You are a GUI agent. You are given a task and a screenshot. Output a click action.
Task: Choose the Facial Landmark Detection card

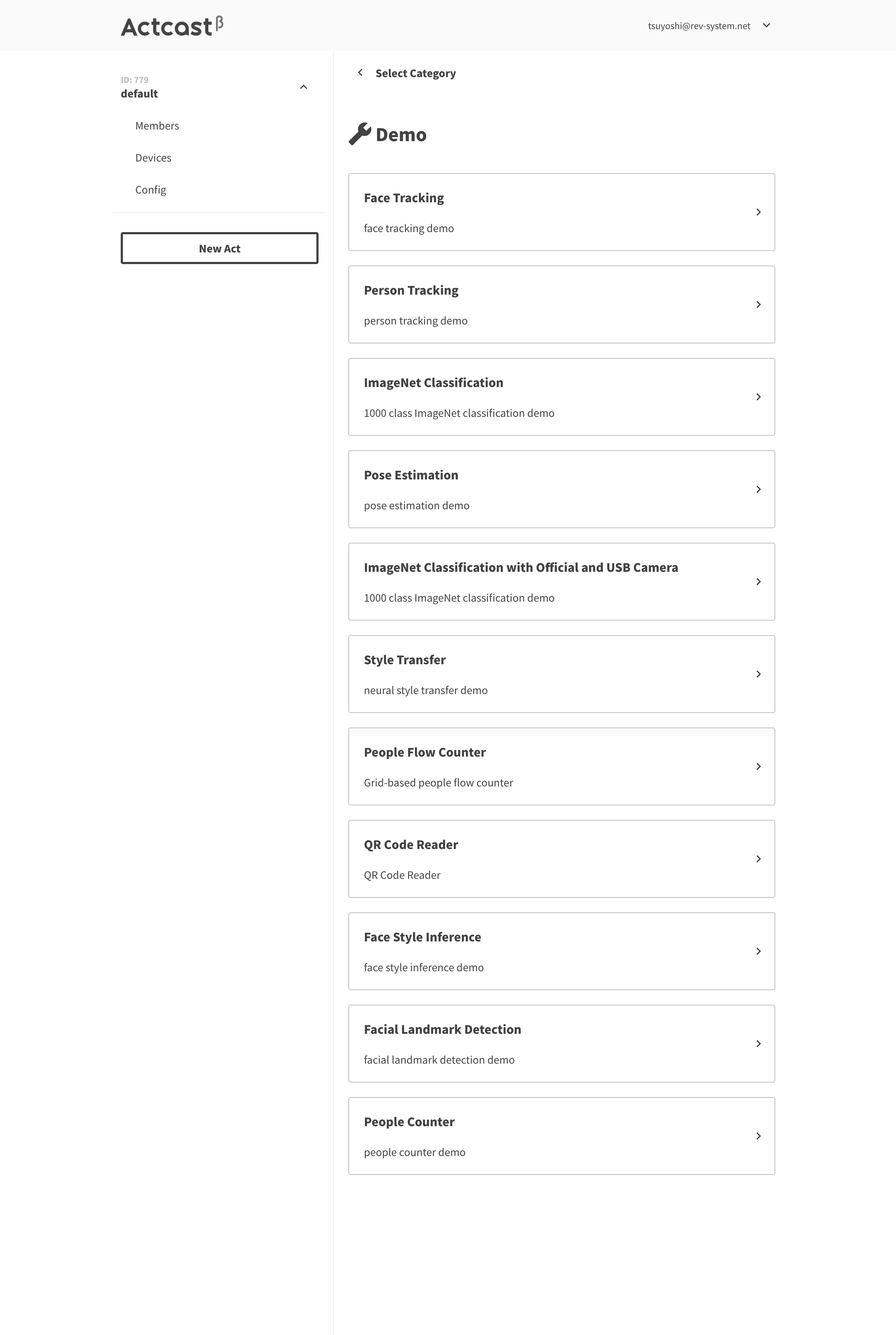coord(562,1044)
